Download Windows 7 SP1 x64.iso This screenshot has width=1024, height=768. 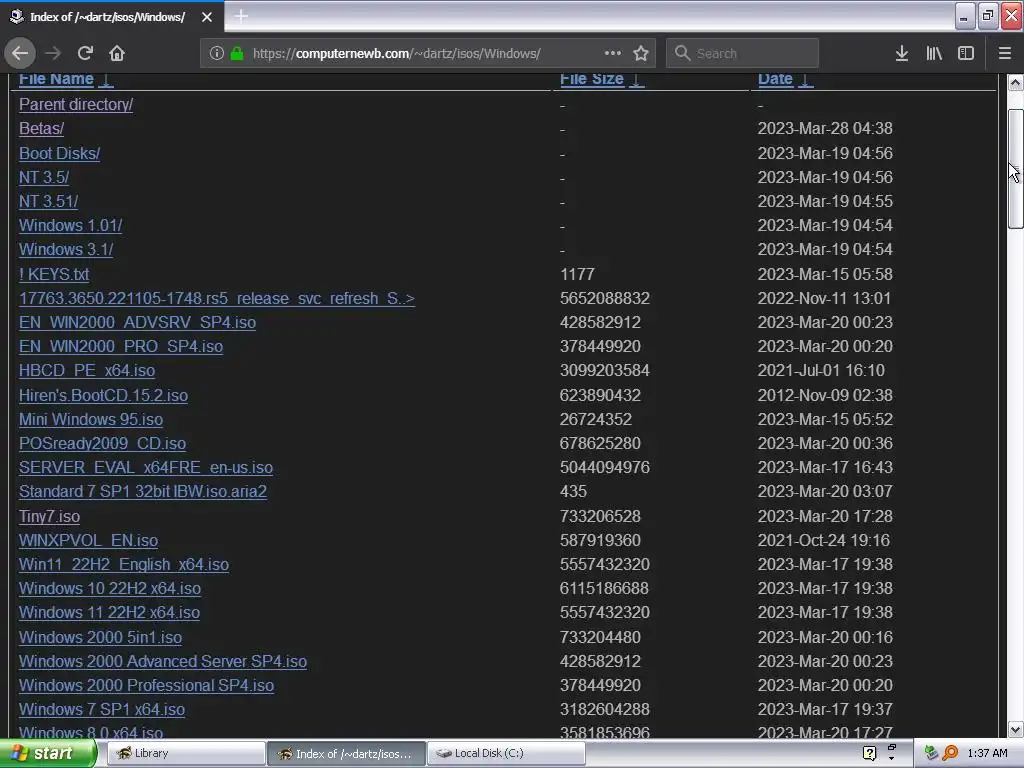click(x=102, y=711)
